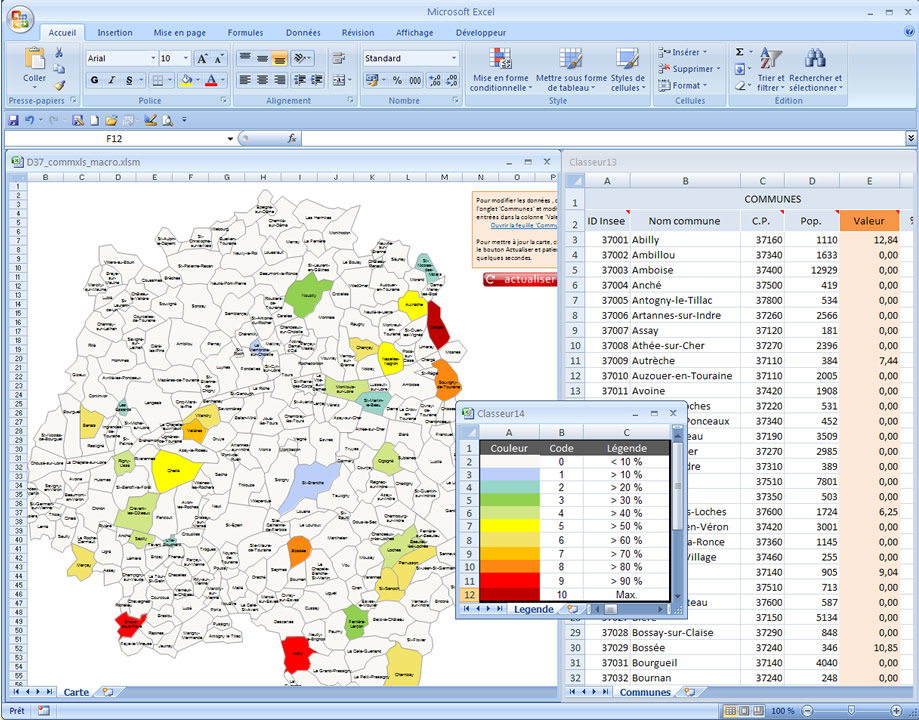919x720 pixels.
Task: Click the eraser clear icon
Action: point(740,86)
